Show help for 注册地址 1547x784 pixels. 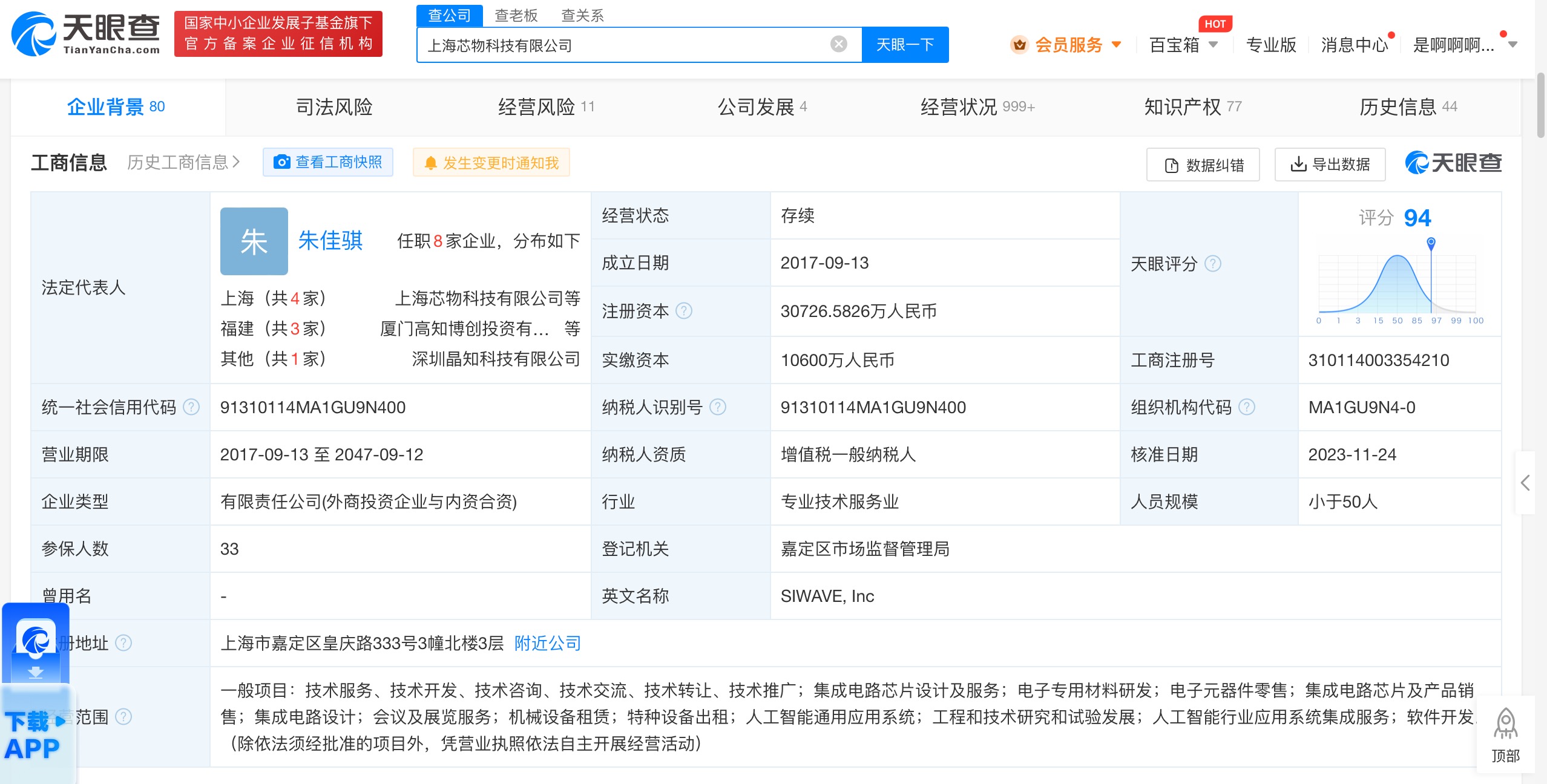pos(123,643)
